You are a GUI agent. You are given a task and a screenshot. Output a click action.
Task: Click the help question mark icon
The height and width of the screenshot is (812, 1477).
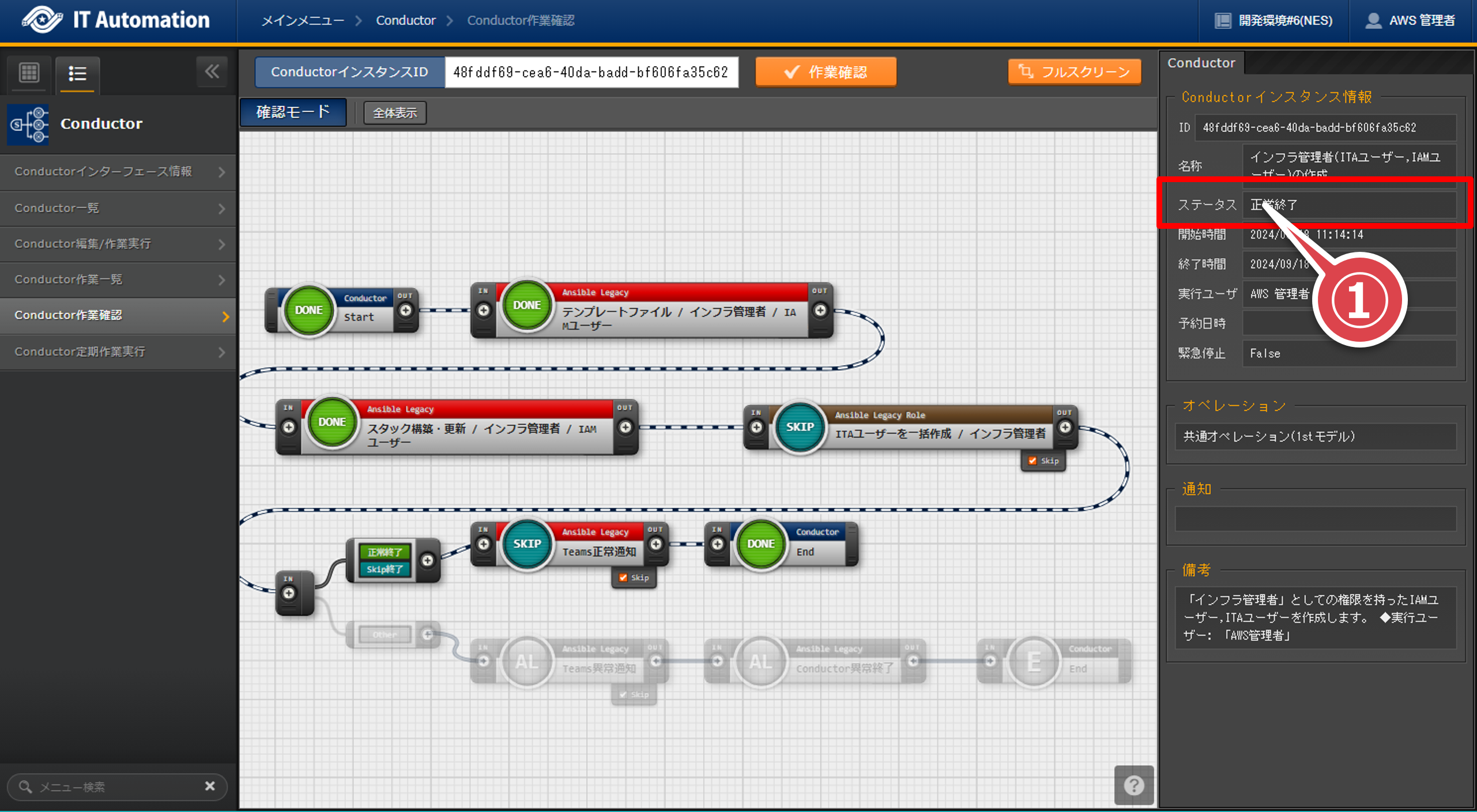point(1133,784)
